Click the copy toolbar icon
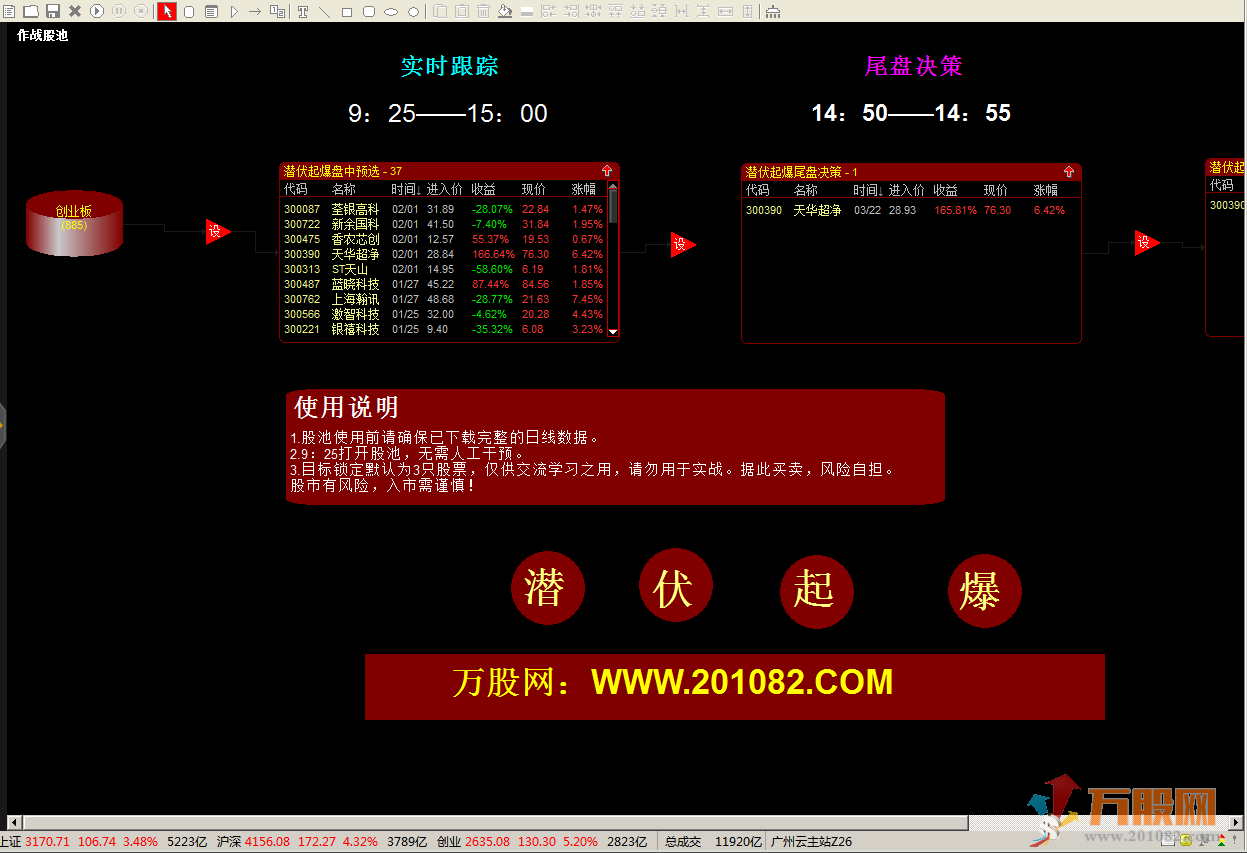The image size is (1247, 853). pos(440,11)
